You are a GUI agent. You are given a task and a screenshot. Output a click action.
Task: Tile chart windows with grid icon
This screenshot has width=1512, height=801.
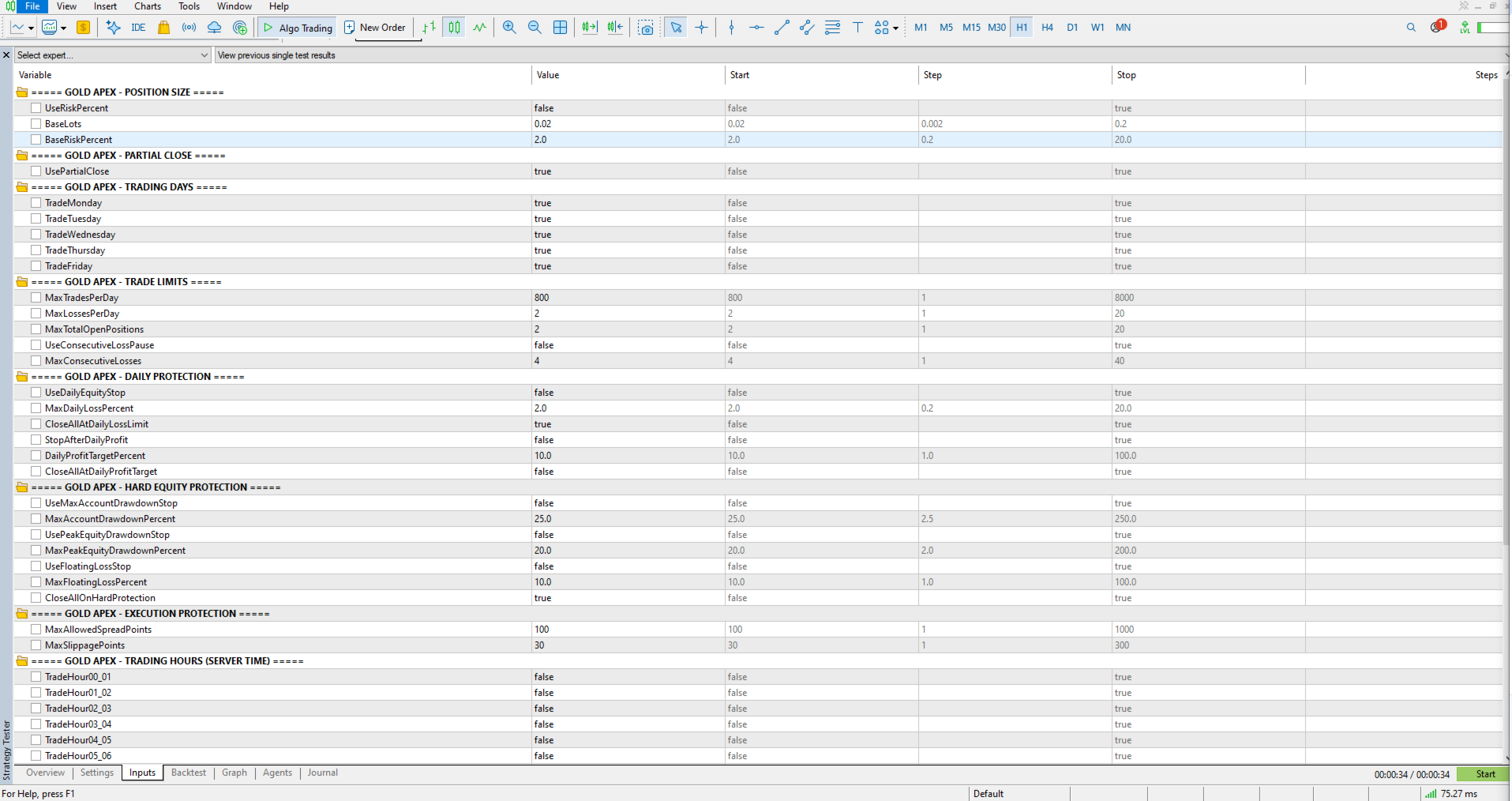pos(560,28)
